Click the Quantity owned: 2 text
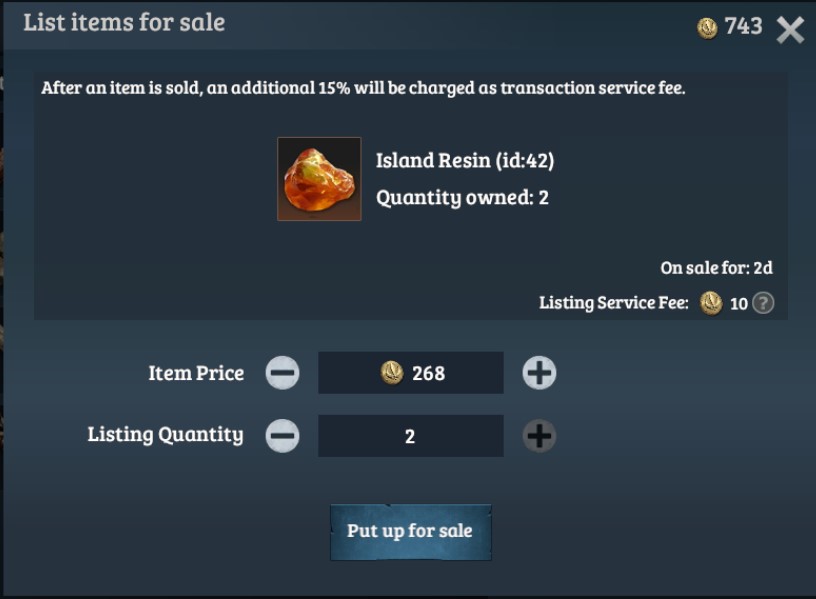816x599 pixels. [462, 197]
